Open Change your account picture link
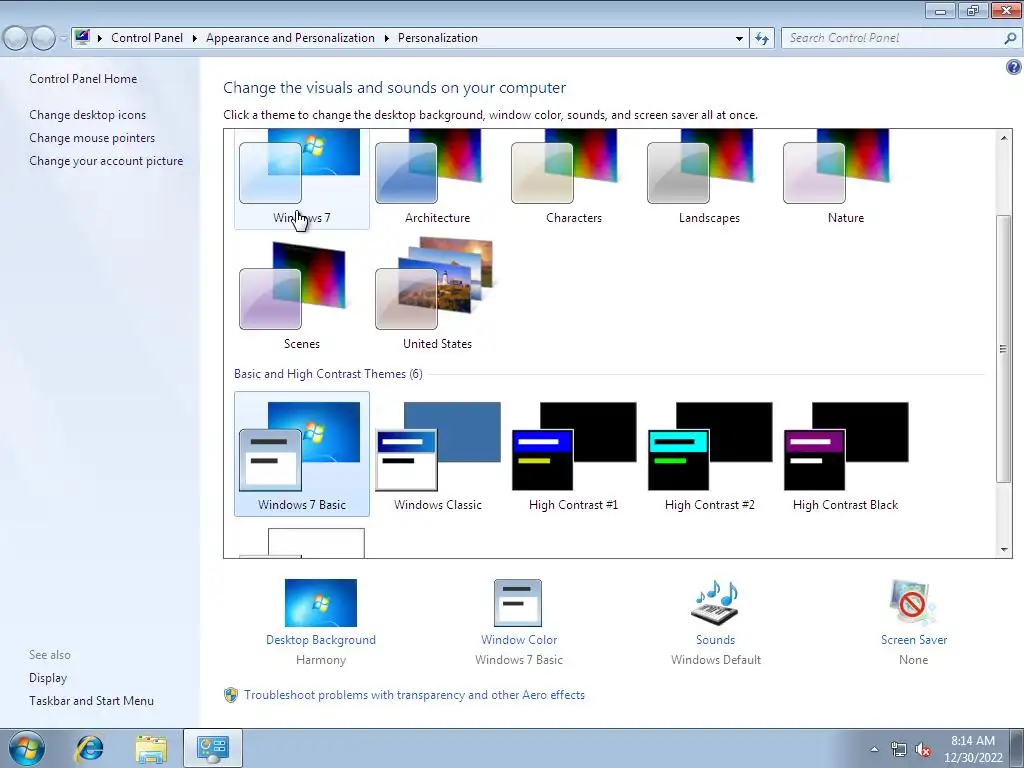This screenshot has width=1024, height=768. click(x=106, y=161)
